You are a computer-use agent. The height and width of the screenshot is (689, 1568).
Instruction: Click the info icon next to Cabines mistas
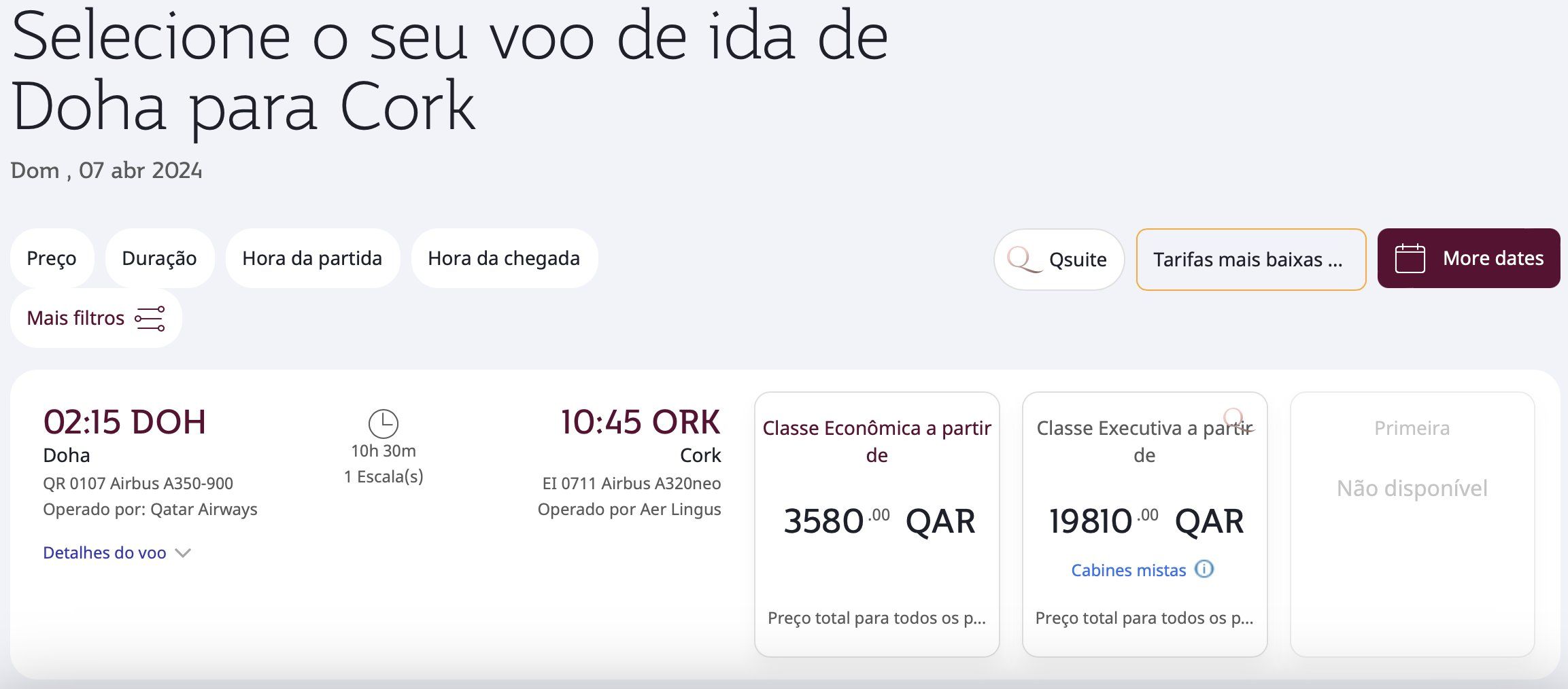pos(1204,569)
